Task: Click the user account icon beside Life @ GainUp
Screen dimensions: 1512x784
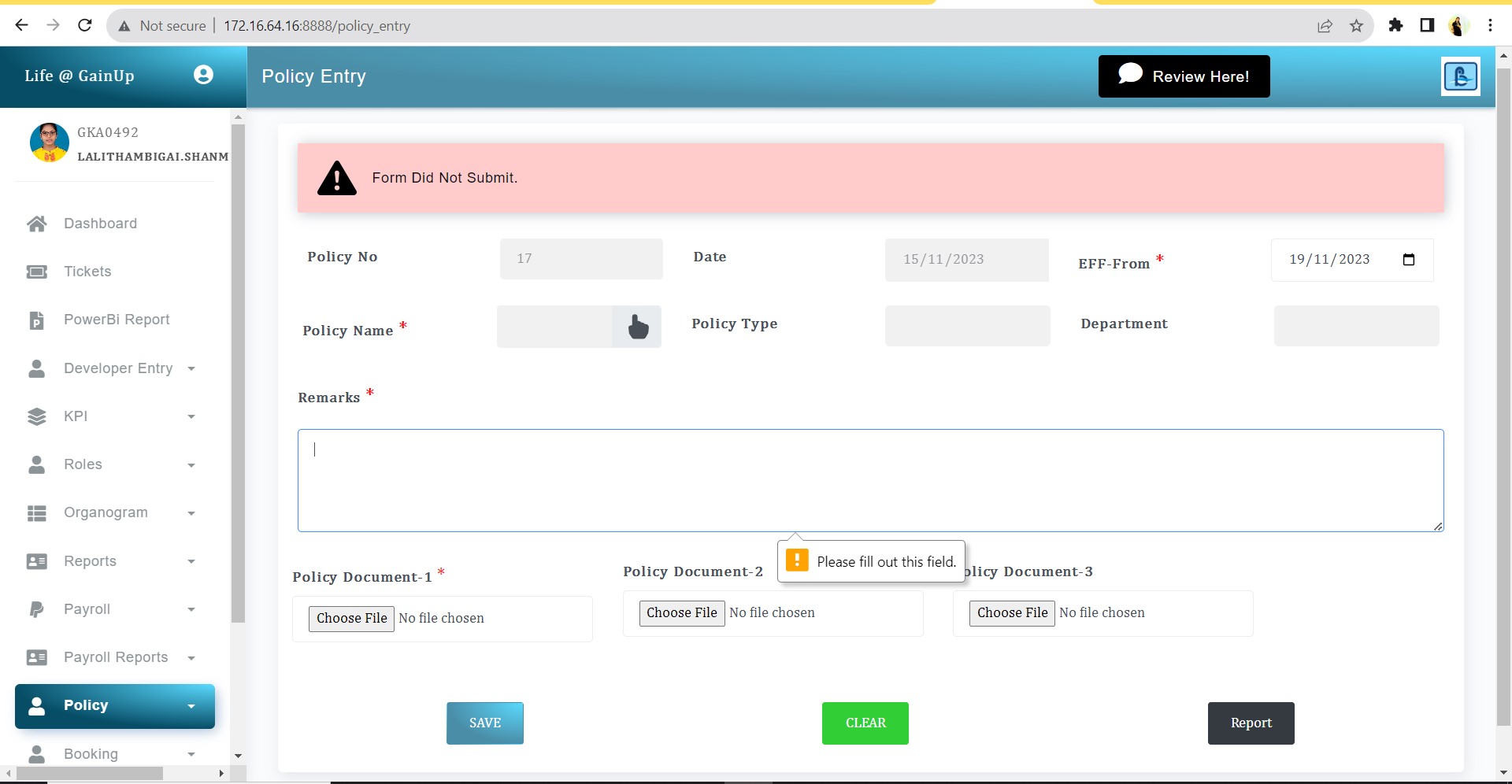Action: 203,75
